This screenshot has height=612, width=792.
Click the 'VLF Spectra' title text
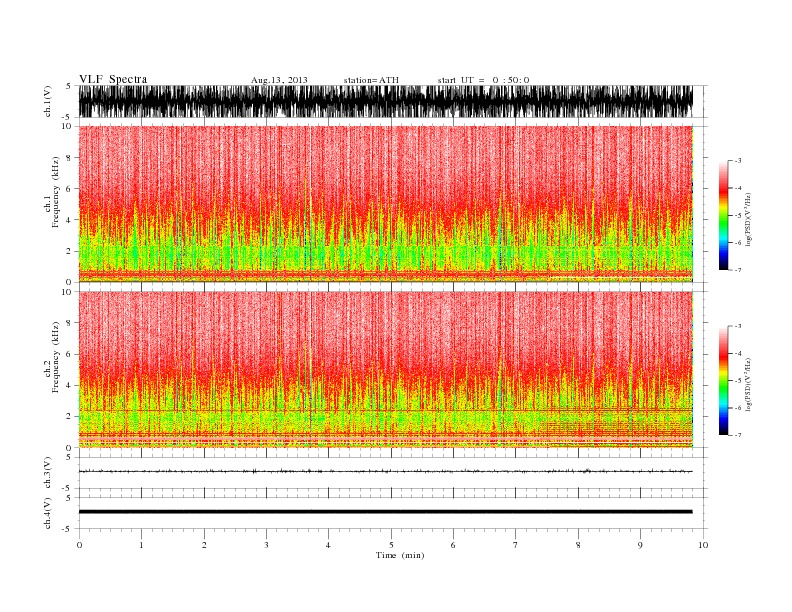pyautogui.click(x=113, y=79)
